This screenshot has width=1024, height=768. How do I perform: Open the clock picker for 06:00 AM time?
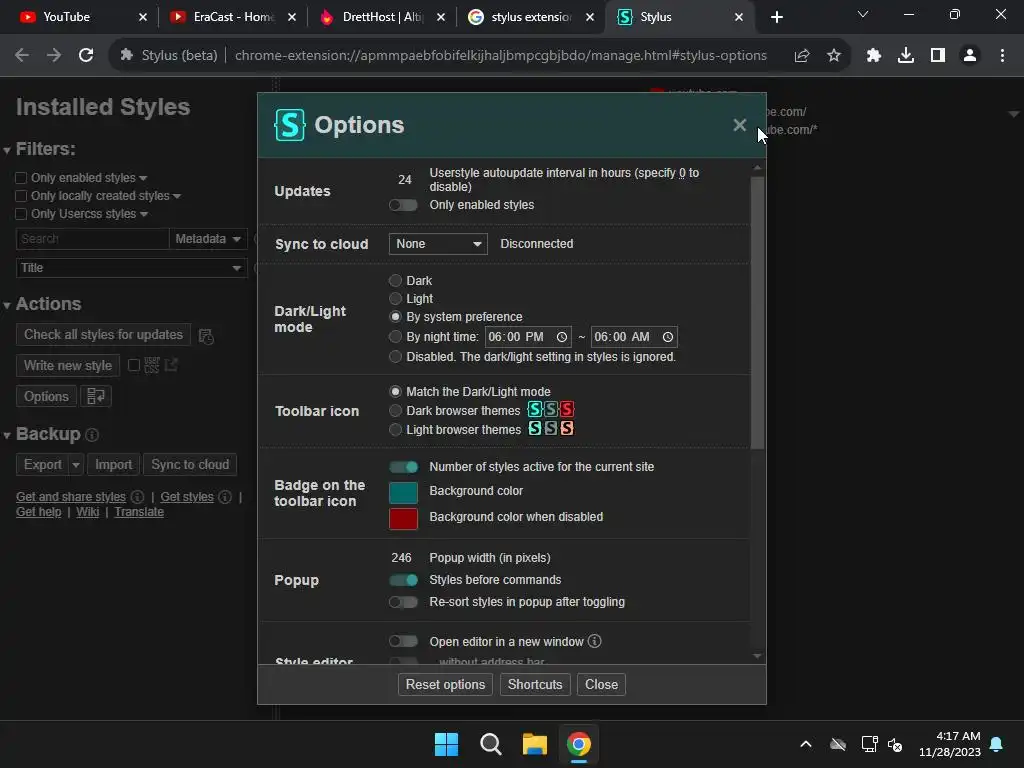click(667, 337)
